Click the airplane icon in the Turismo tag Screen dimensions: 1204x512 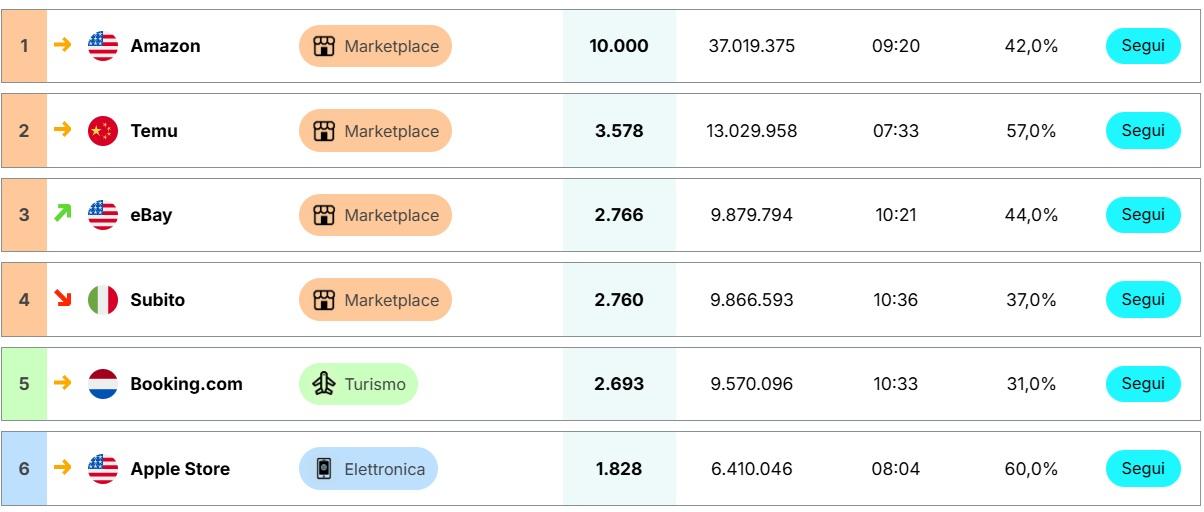pos(324,384)
